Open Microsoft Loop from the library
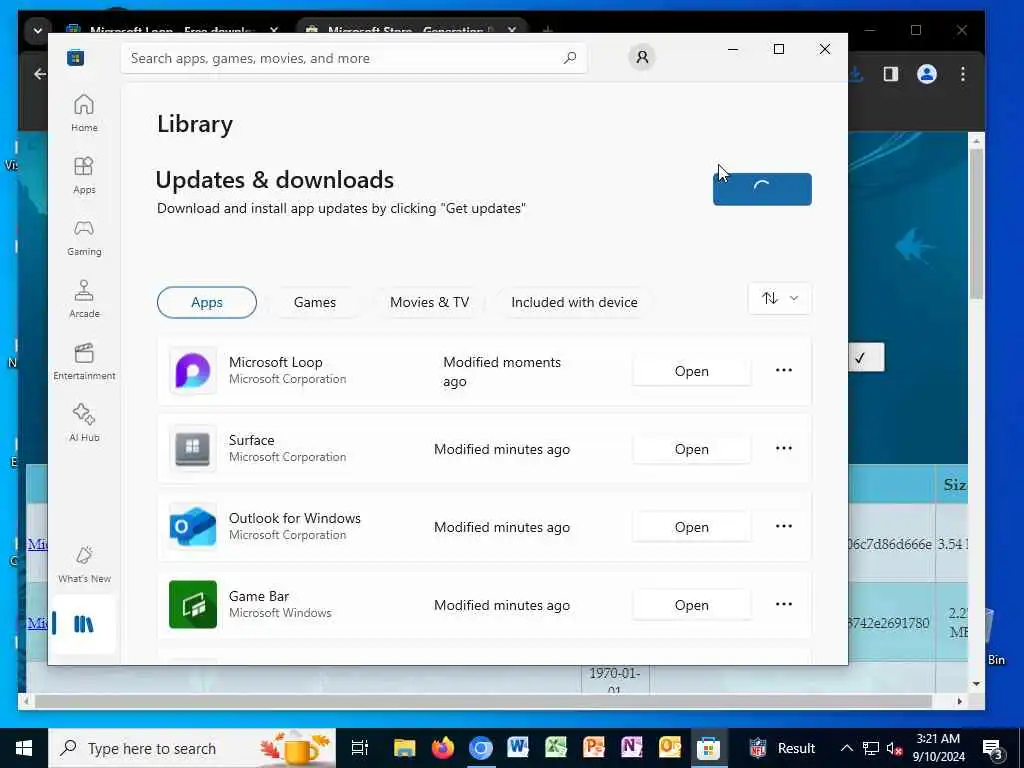Image resolution: width=1024 pixels, height=768 pixels. 692,371
